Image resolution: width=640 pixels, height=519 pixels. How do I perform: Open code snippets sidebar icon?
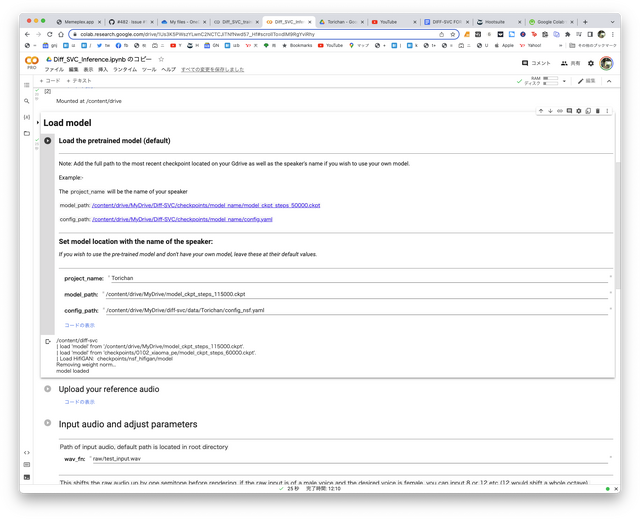coord(27,452)
